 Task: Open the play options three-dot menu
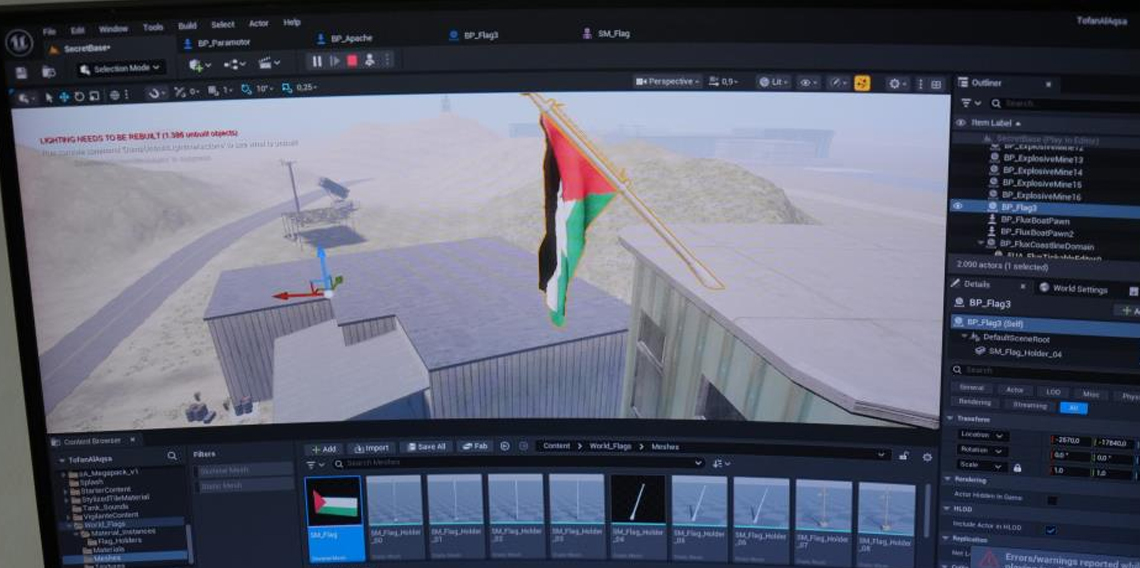pos(386,60)
